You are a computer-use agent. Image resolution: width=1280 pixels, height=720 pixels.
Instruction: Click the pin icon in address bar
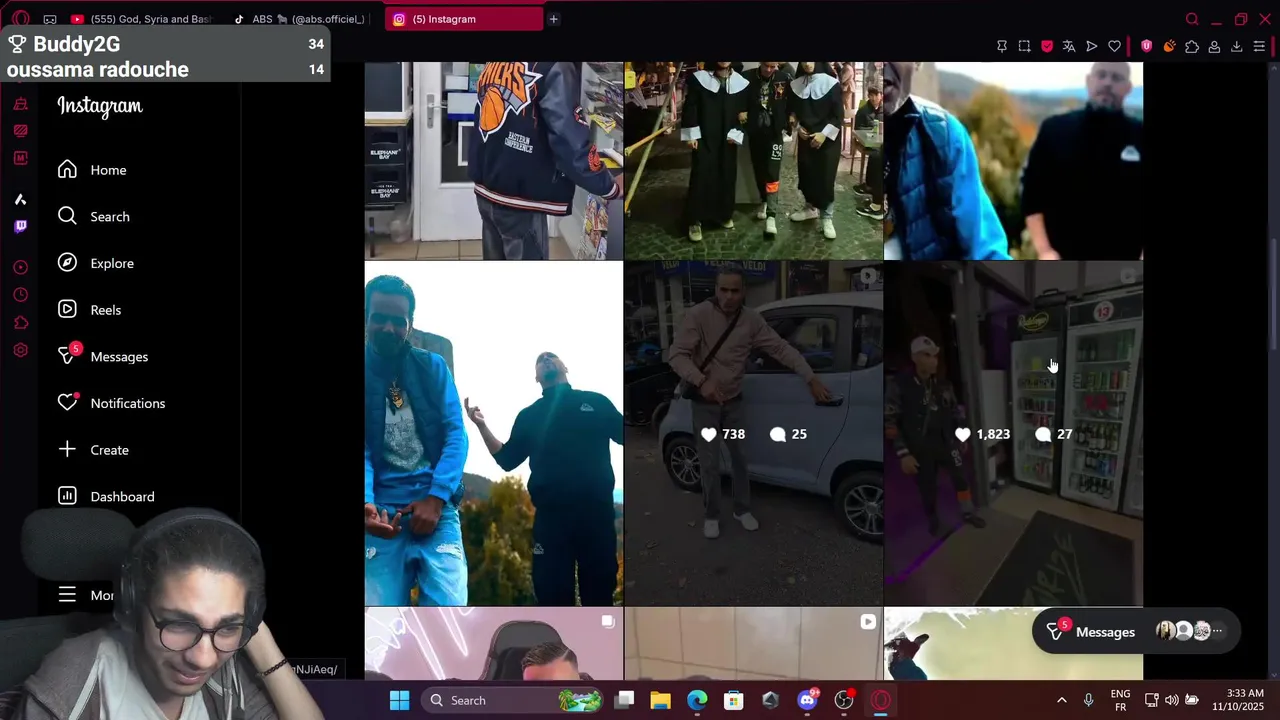tap(1002, 46)
